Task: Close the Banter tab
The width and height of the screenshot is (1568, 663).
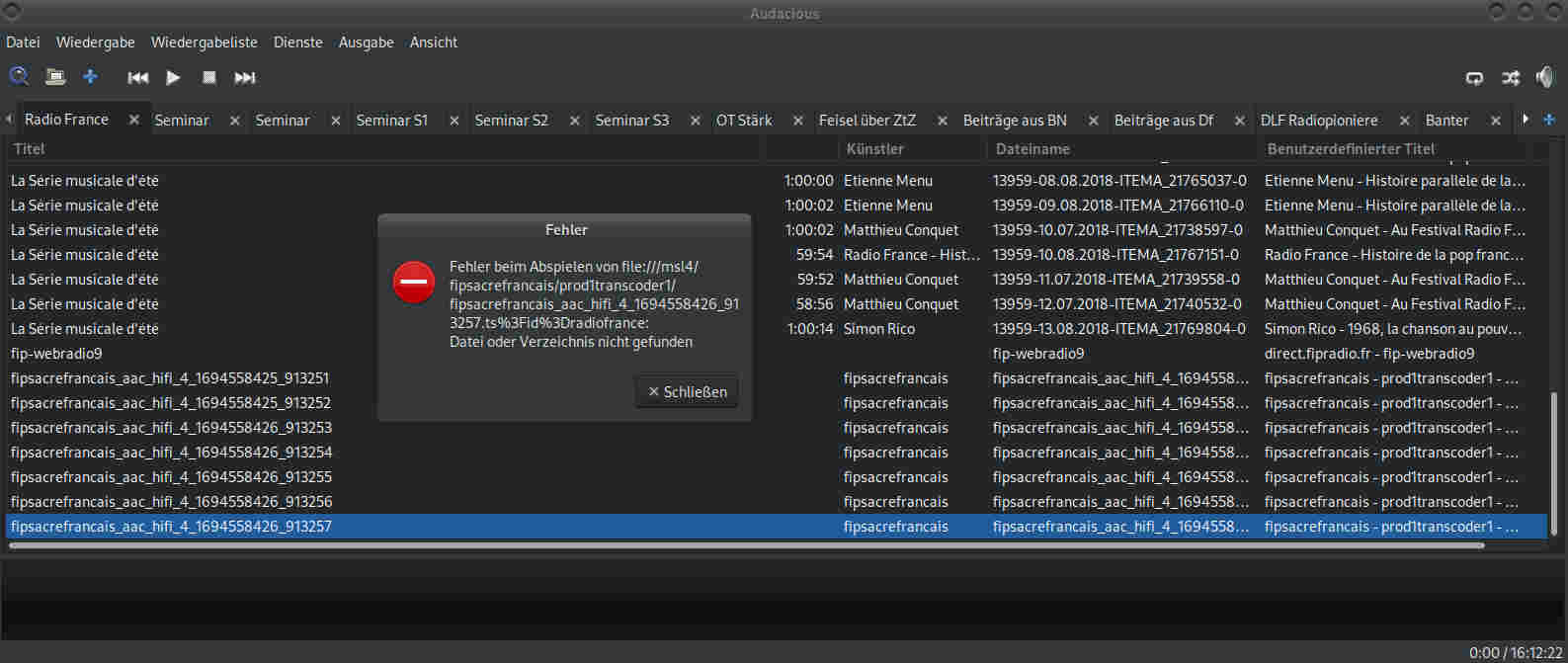Action: pyautogui.click(x=1495, y=121)
